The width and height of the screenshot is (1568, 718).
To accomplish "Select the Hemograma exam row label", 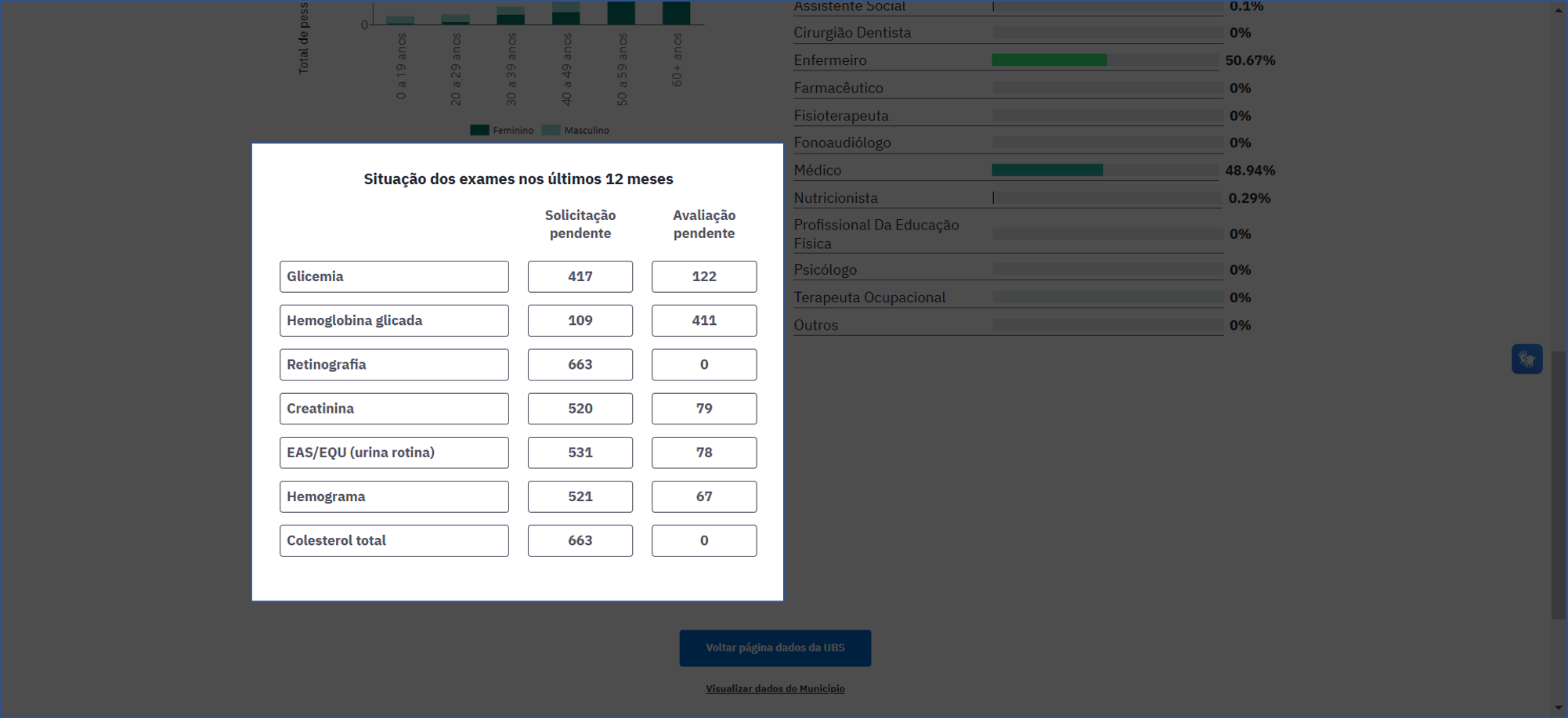I will 394,496.
